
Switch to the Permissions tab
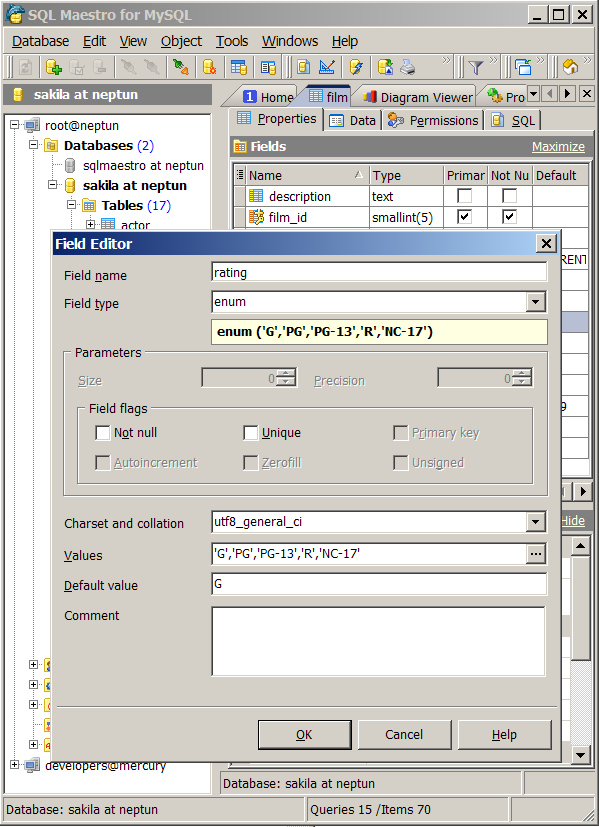click(433, 121)
